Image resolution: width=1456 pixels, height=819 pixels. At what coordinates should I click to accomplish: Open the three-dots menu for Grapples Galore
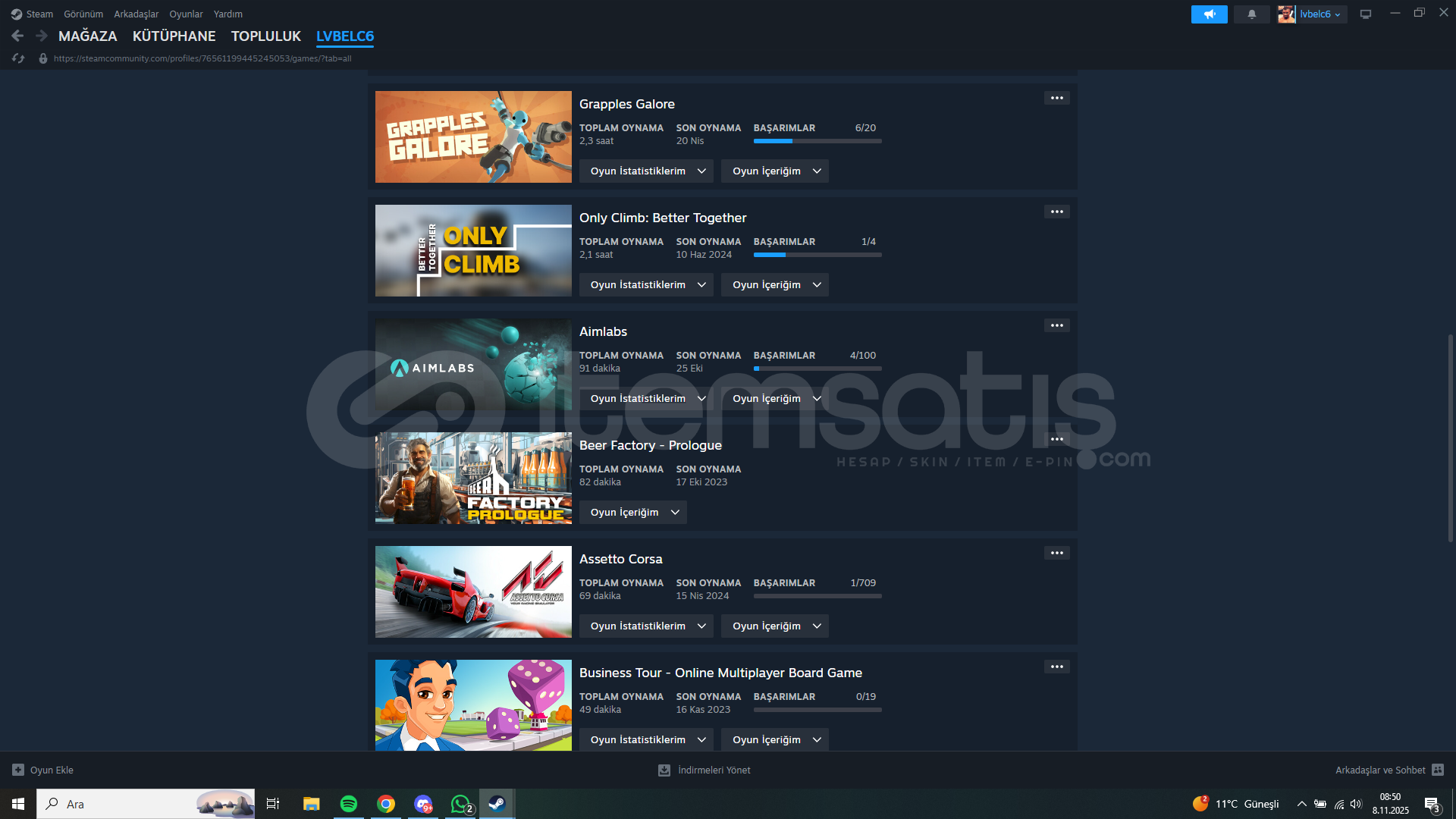(1056, 98)
